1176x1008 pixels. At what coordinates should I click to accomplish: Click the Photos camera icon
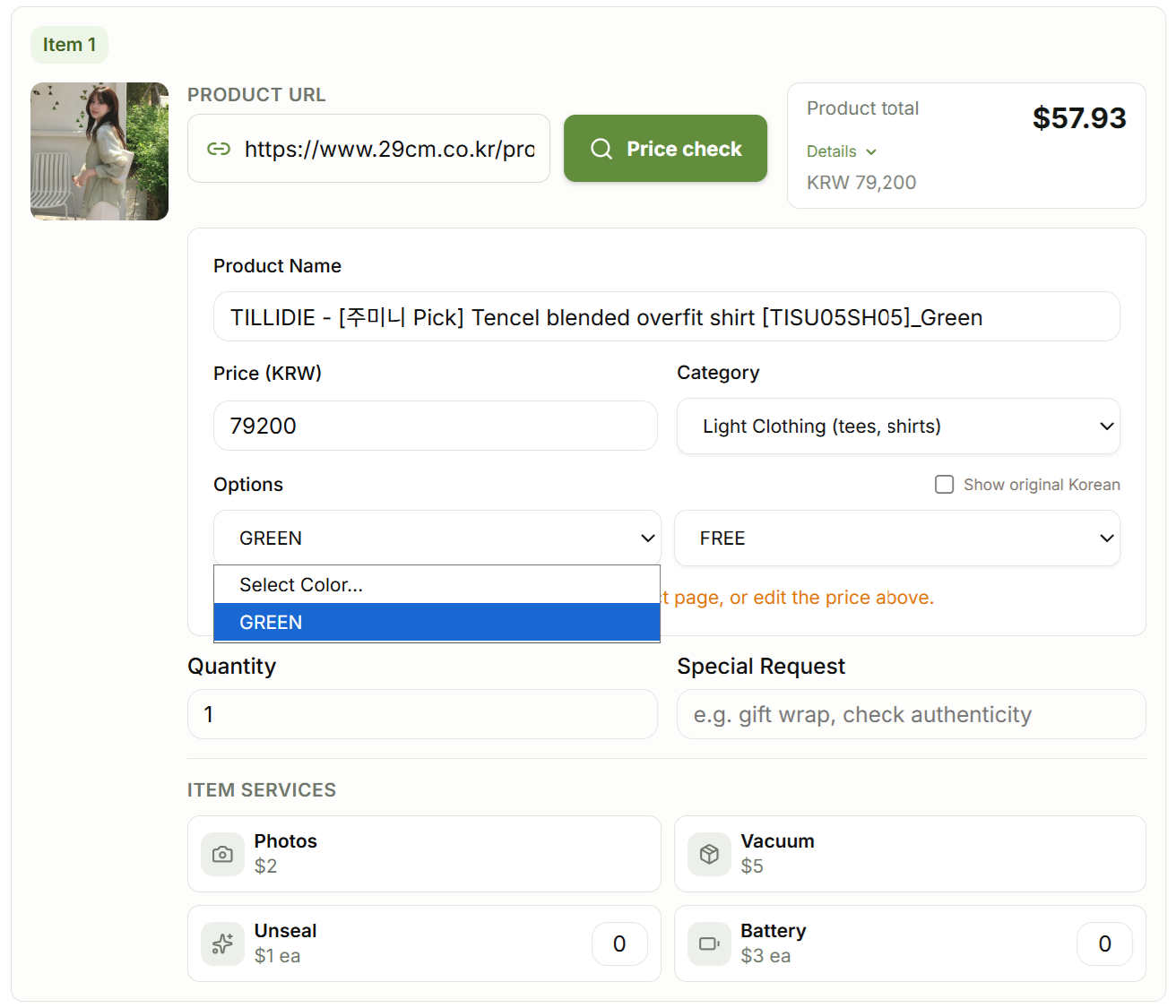click(x=222, y=854)
